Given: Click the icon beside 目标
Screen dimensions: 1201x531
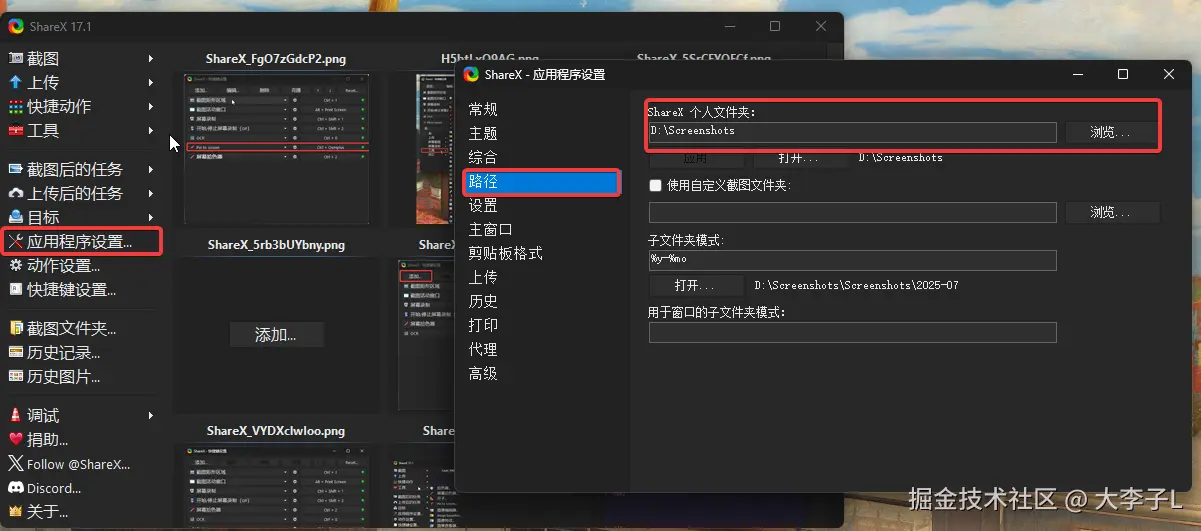Looking at the screenshot, I should click(16, 217).
